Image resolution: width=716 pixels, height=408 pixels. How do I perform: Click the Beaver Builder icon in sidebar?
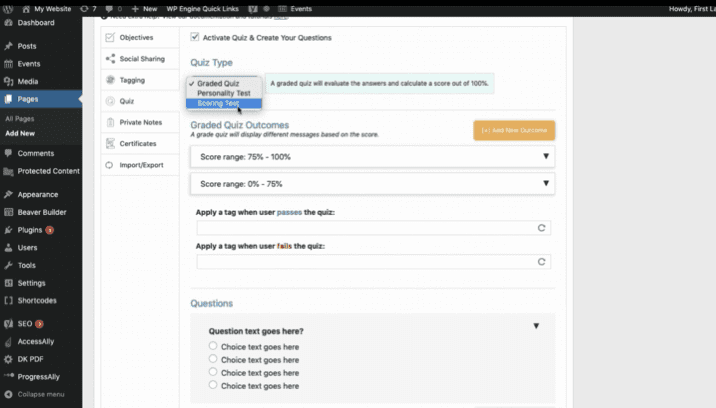coord(8,212)
